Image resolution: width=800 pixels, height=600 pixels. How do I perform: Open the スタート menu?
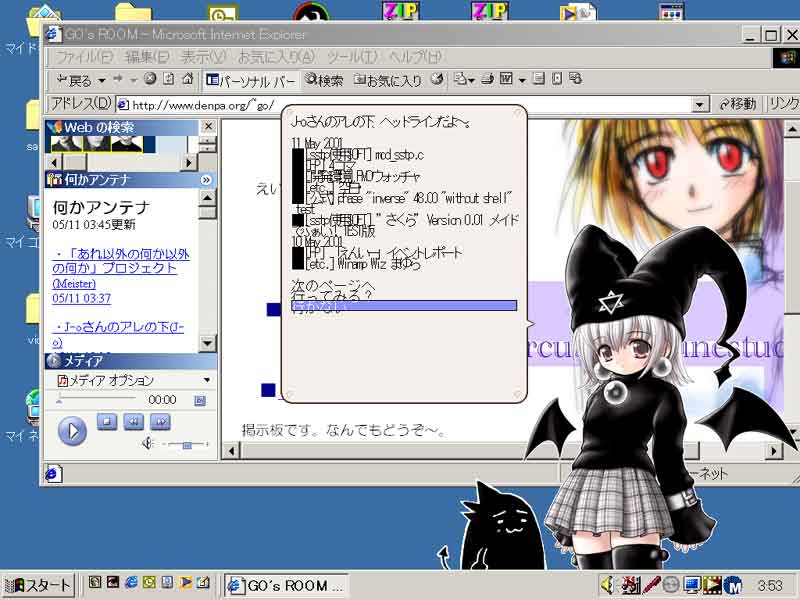coord(38,585)
